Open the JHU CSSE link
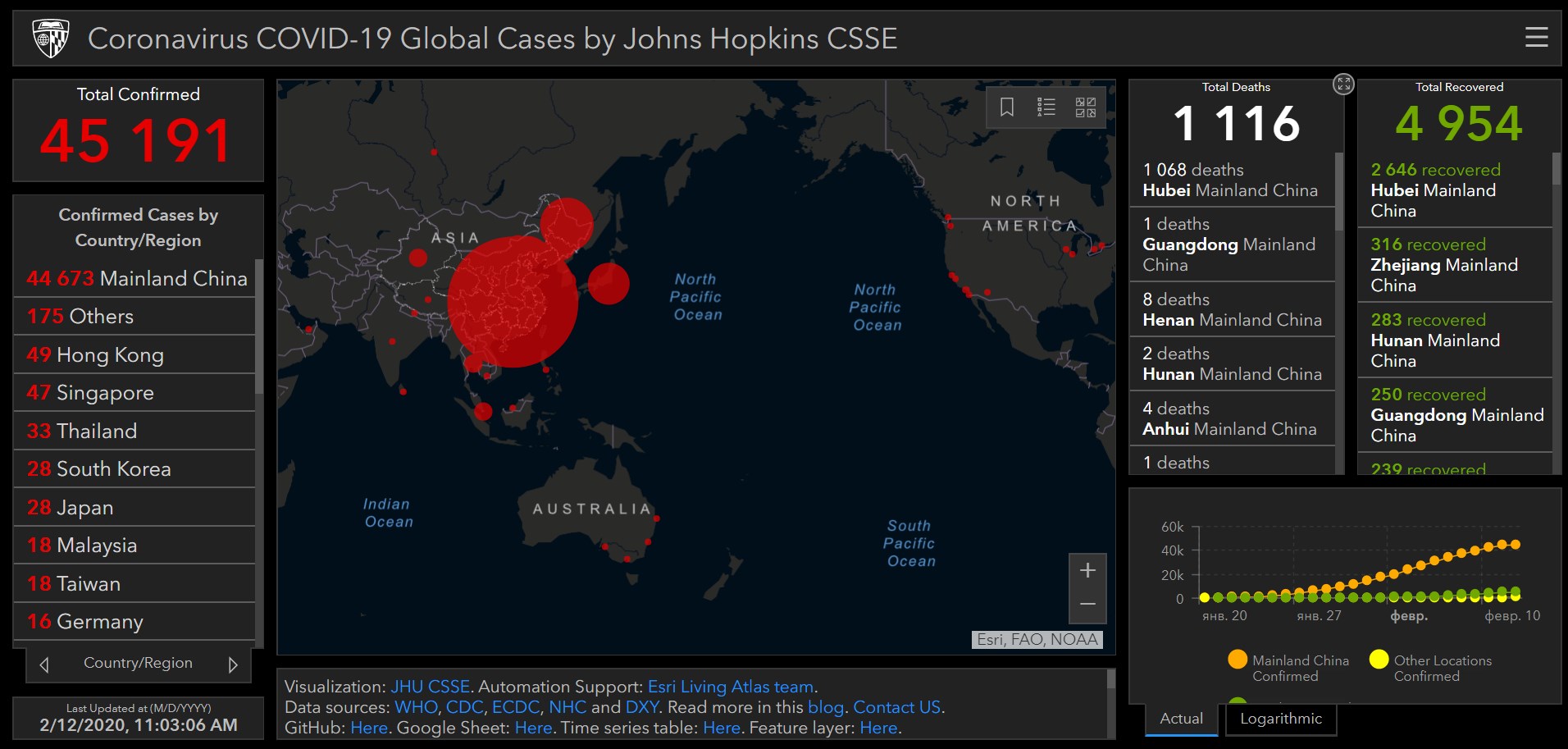This screenshot has height=749, width=1568. pos(430,687)
